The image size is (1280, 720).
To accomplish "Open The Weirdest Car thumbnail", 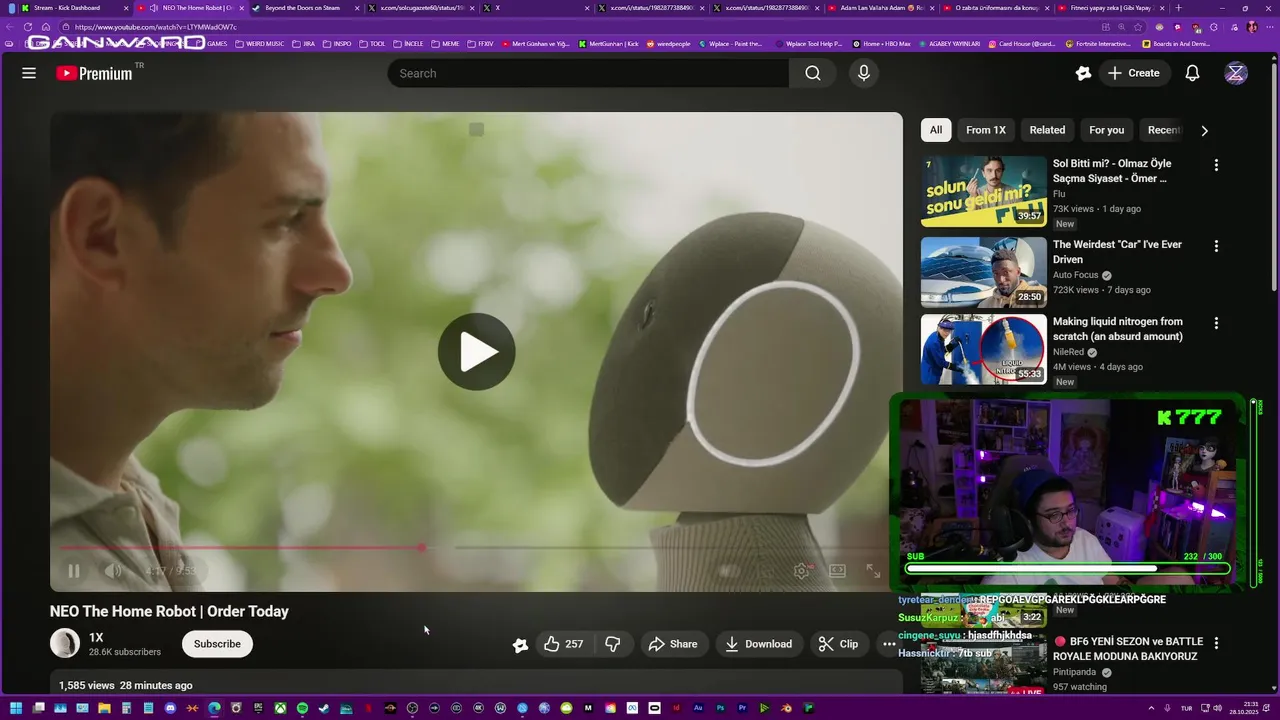I will [x=984, y=271].
